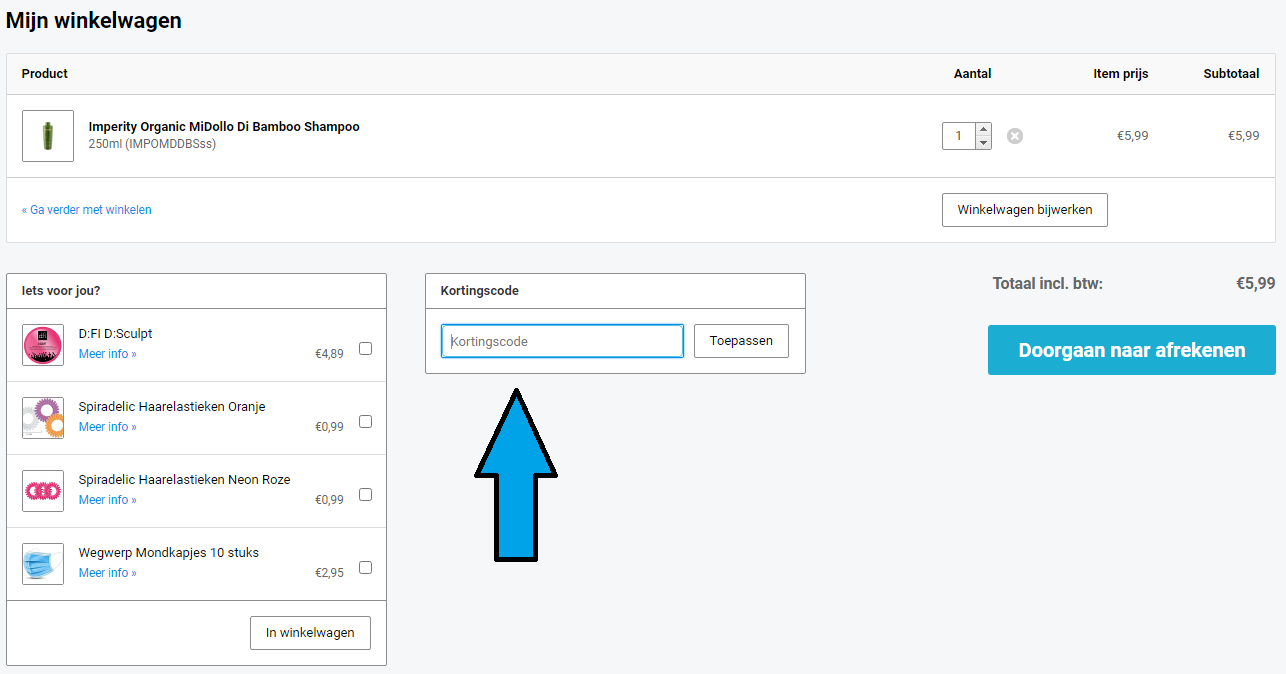Click the Spiradelic Neon Roze product image
The width and height of the screenshot is (1286, 674).
(43, 491)
